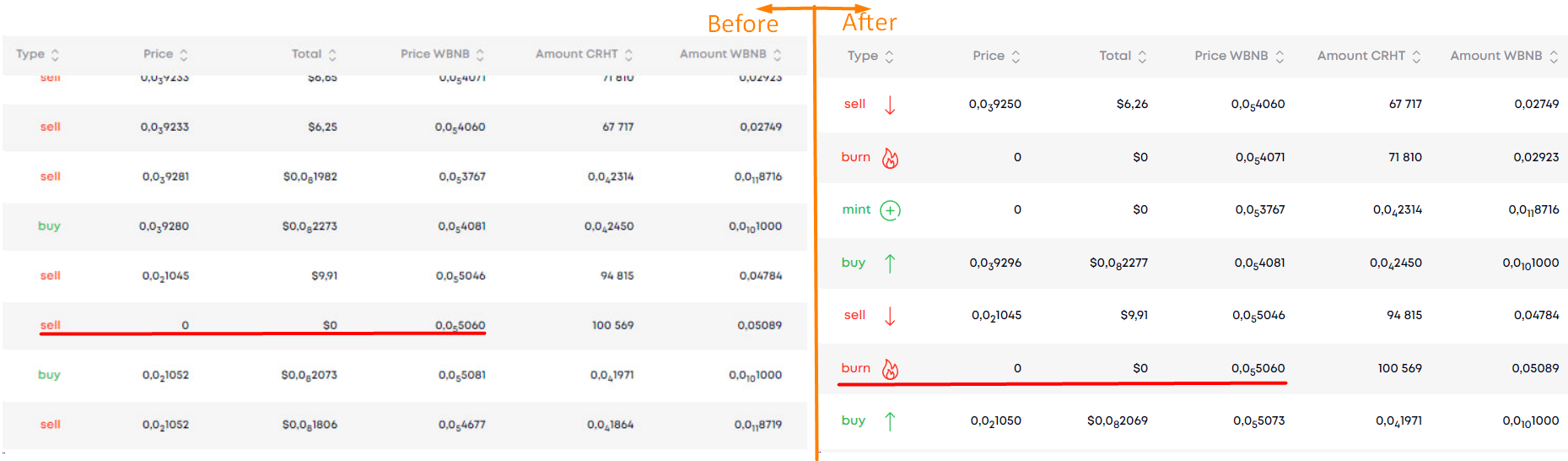Click the Amount CRHT column header in the Before table

pos(576,54)
